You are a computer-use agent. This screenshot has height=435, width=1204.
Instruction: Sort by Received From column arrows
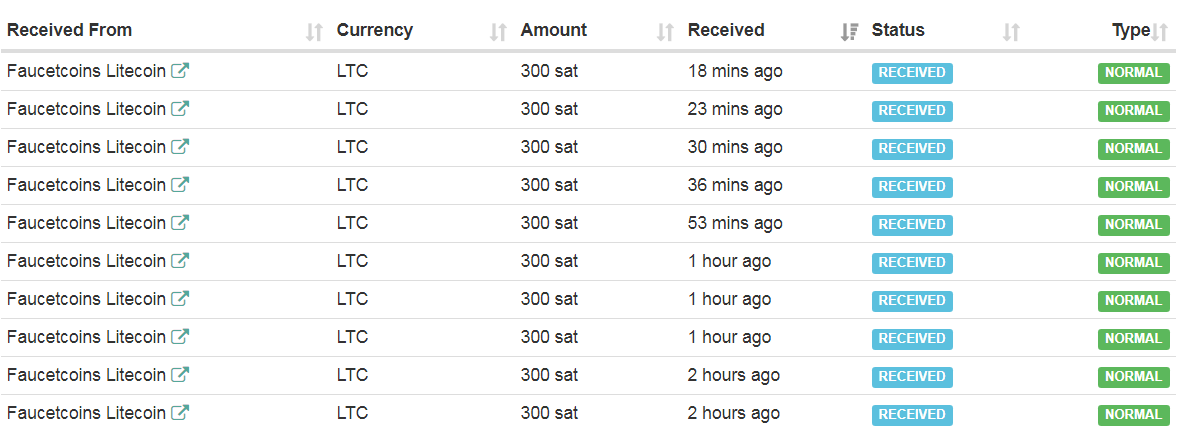(x=314, y=33)
